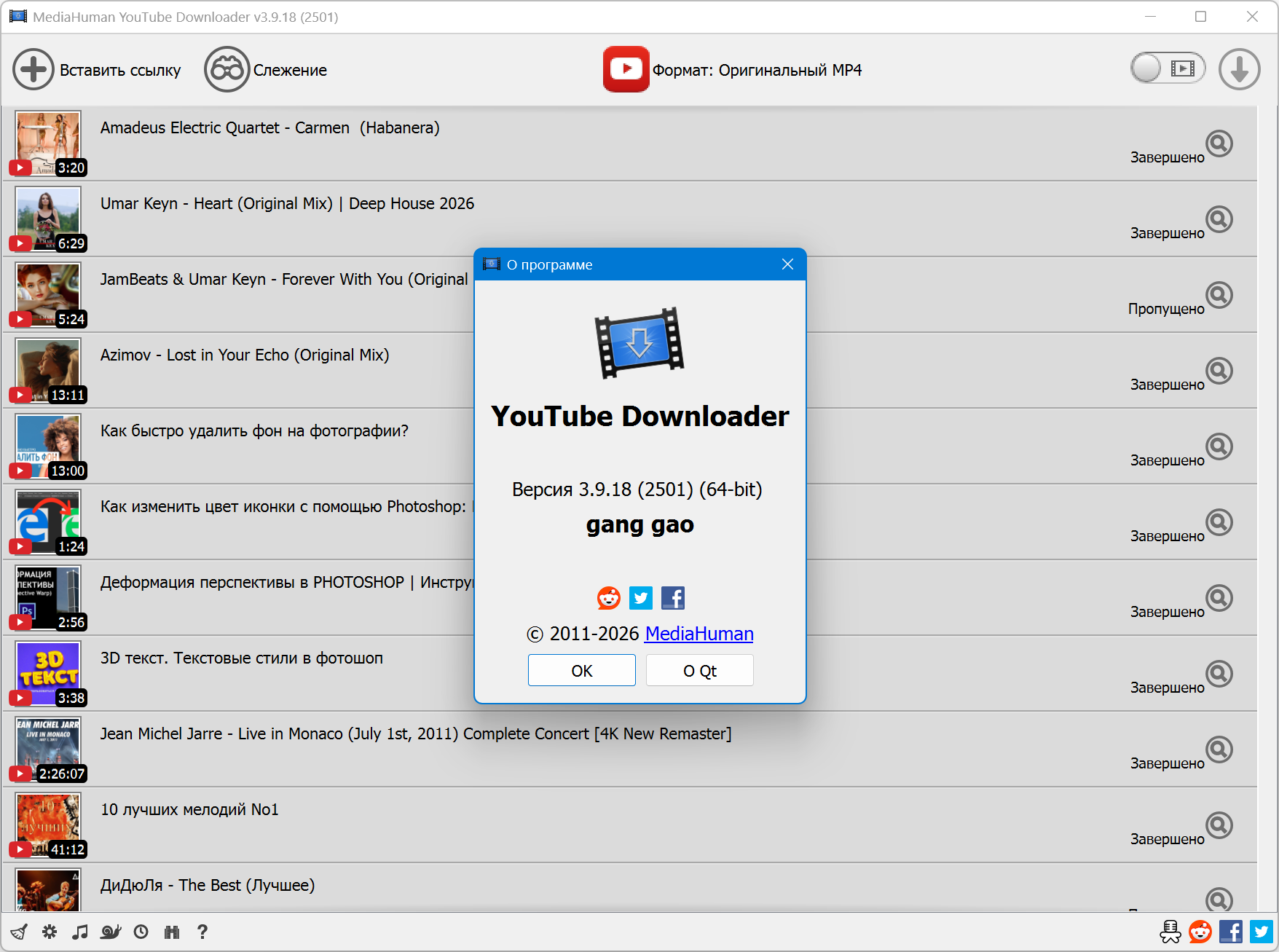Close the О программе dialog
The image size is (1279, 952).
click(x=787, y=264)
